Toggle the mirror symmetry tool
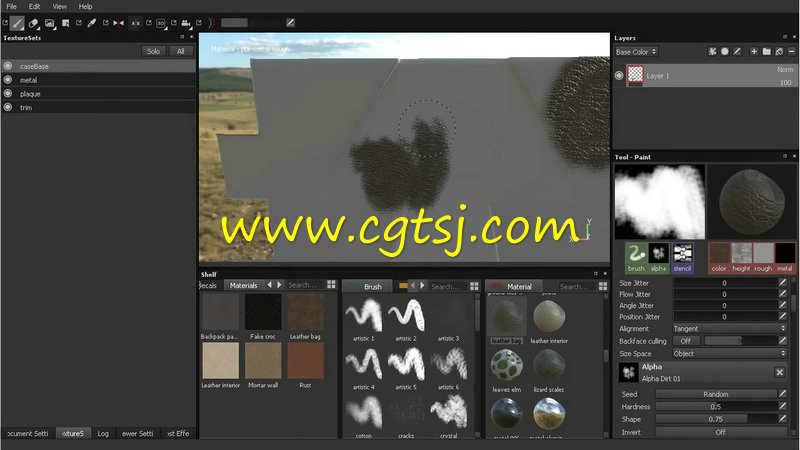The image size is (800, 450). [x=118, y=23]
